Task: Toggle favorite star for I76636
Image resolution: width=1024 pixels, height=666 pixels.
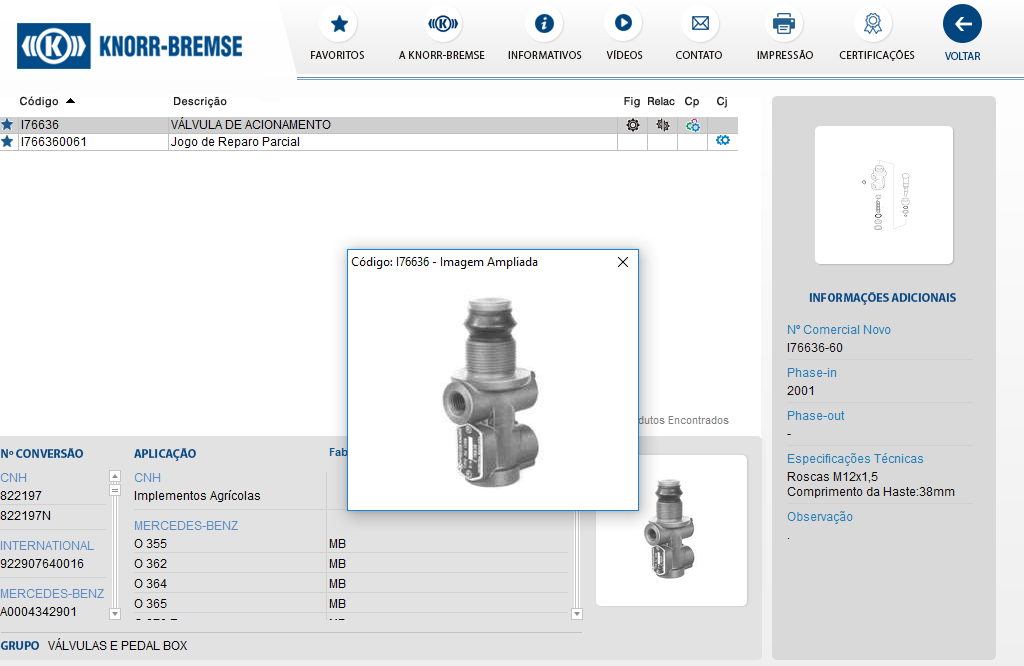Action: 7,125
